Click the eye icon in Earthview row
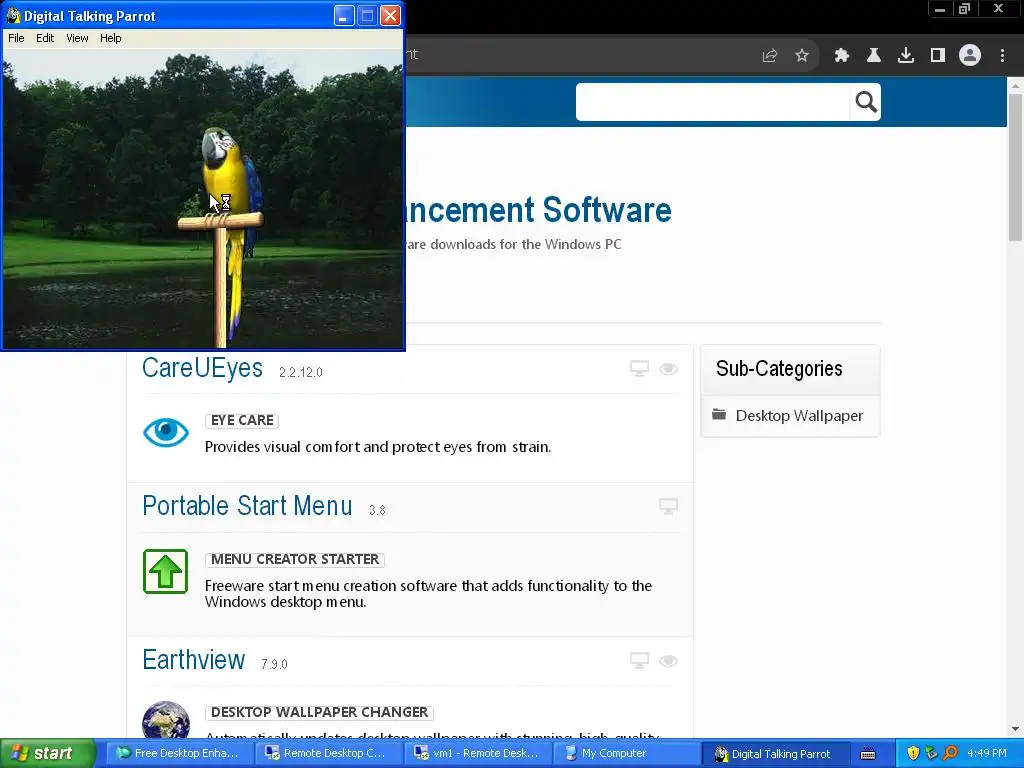This screenshot has width=1024, height=768. pyautogui.click(x=668, y=661)
